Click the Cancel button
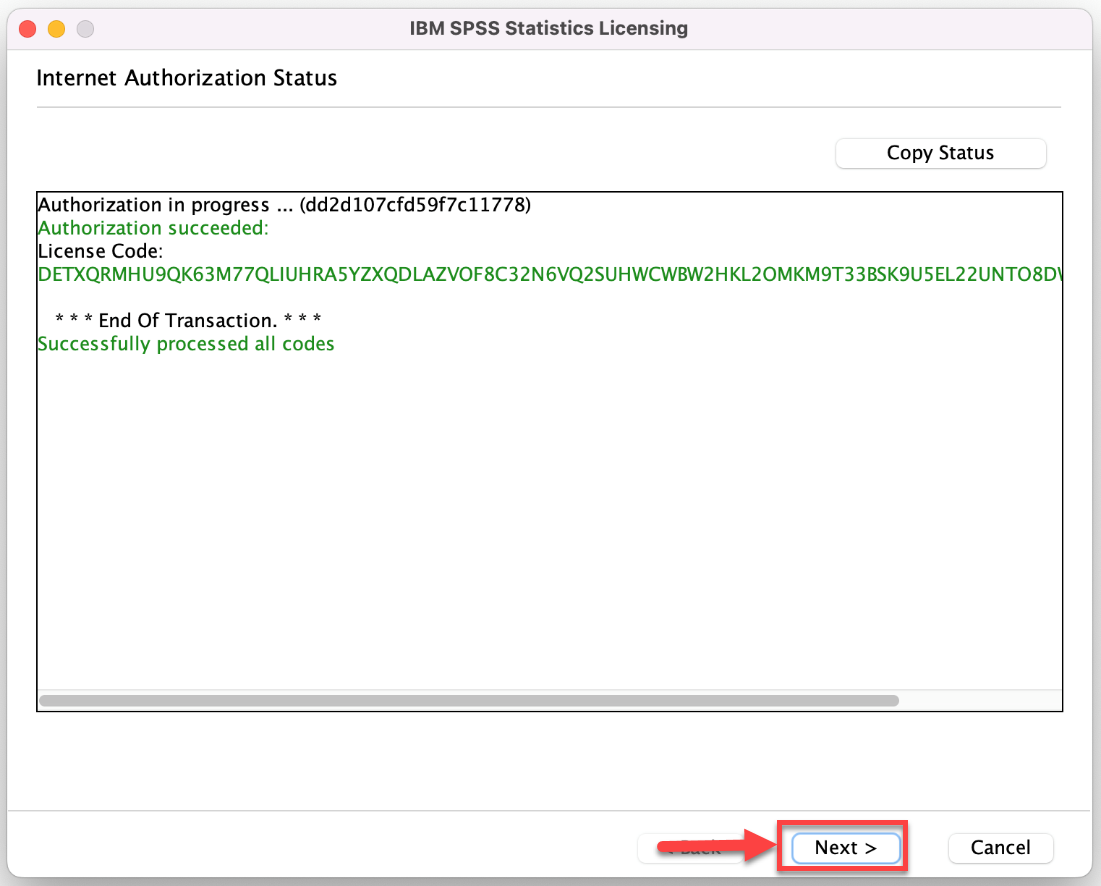The image size is (1101, 886). click(x=1000, y=847)
